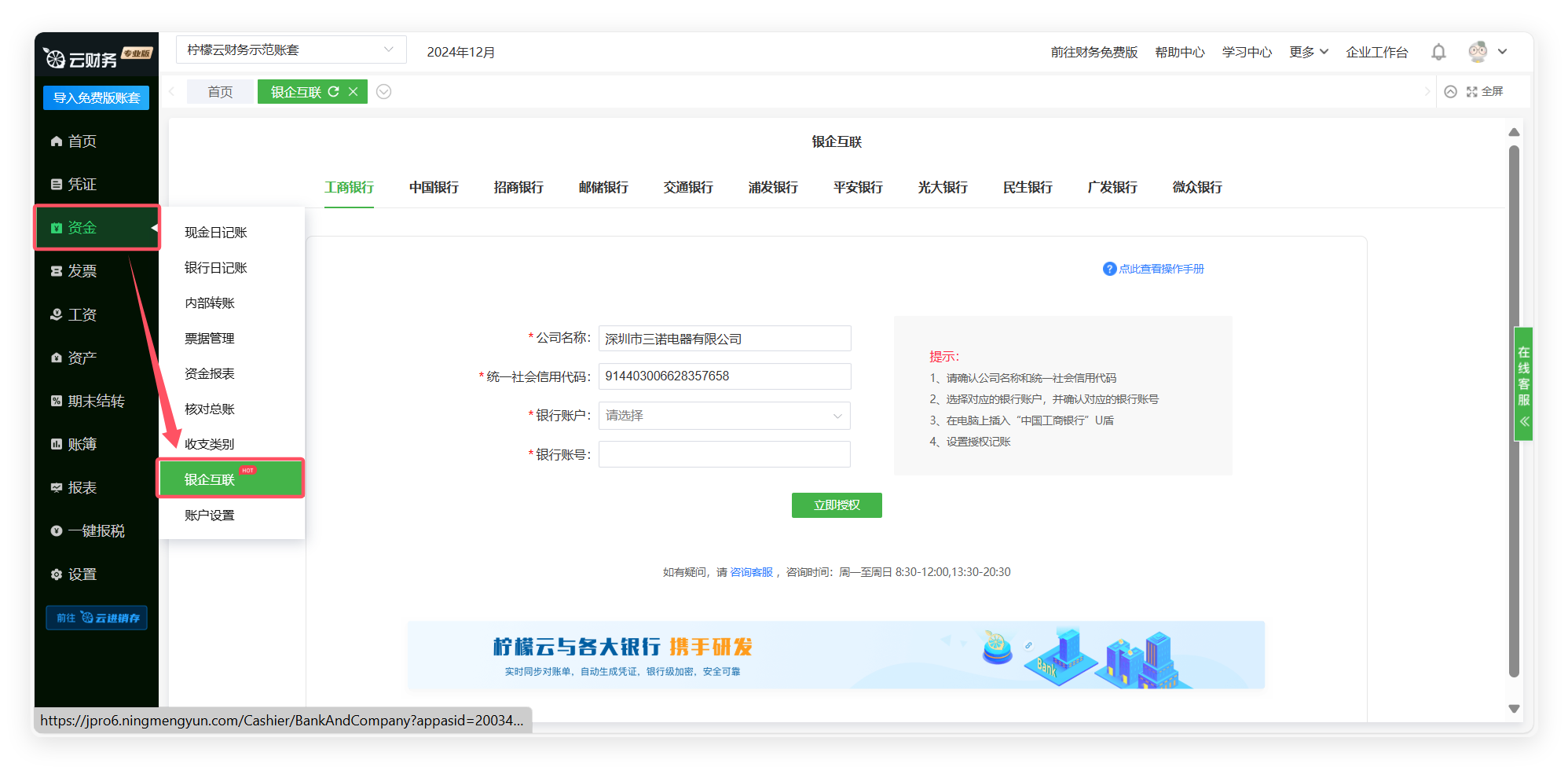This screenshot has height=767, width=1568.
Task: Open the 咨询客服 link
Action: coord(751,572)
